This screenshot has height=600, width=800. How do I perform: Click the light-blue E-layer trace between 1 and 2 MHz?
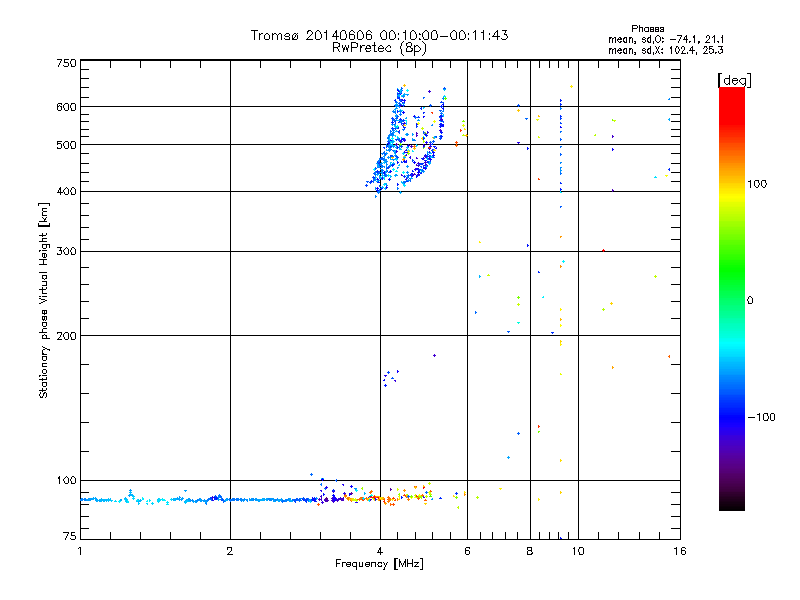pos(156,499)
